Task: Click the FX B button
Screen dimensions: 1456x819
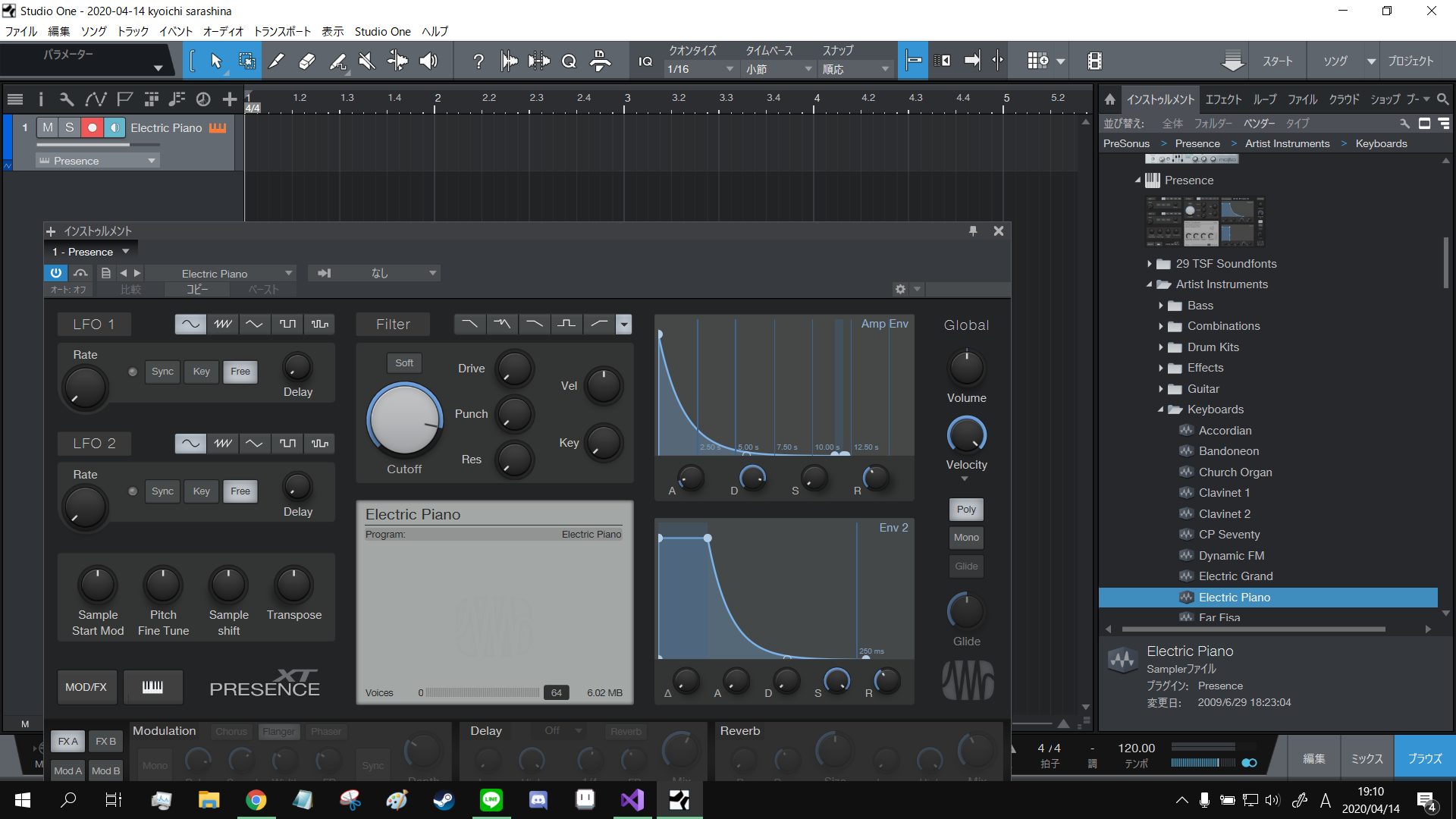Action: [106, 741]
